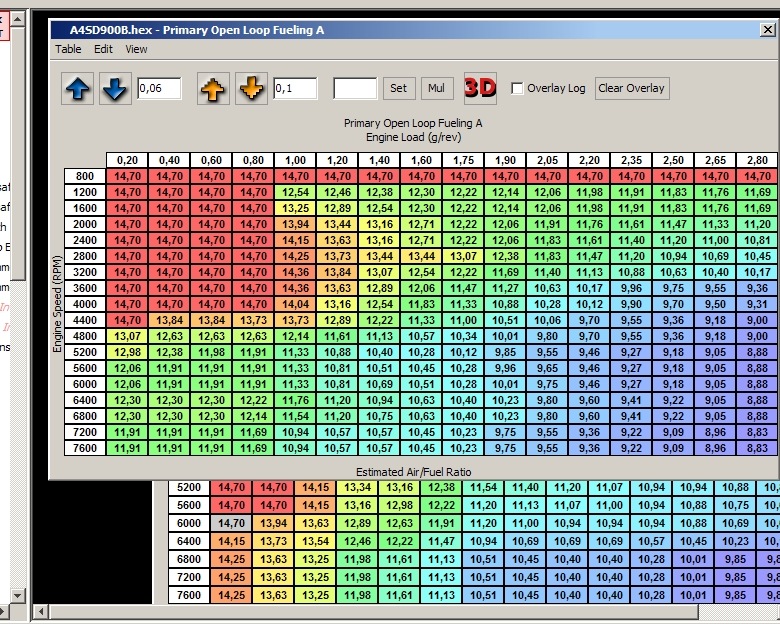Click the bottom horizontal scrollbar left arrow
Image resolution: width=780 pixels, height=624 pixels.
tap(41, 612)
